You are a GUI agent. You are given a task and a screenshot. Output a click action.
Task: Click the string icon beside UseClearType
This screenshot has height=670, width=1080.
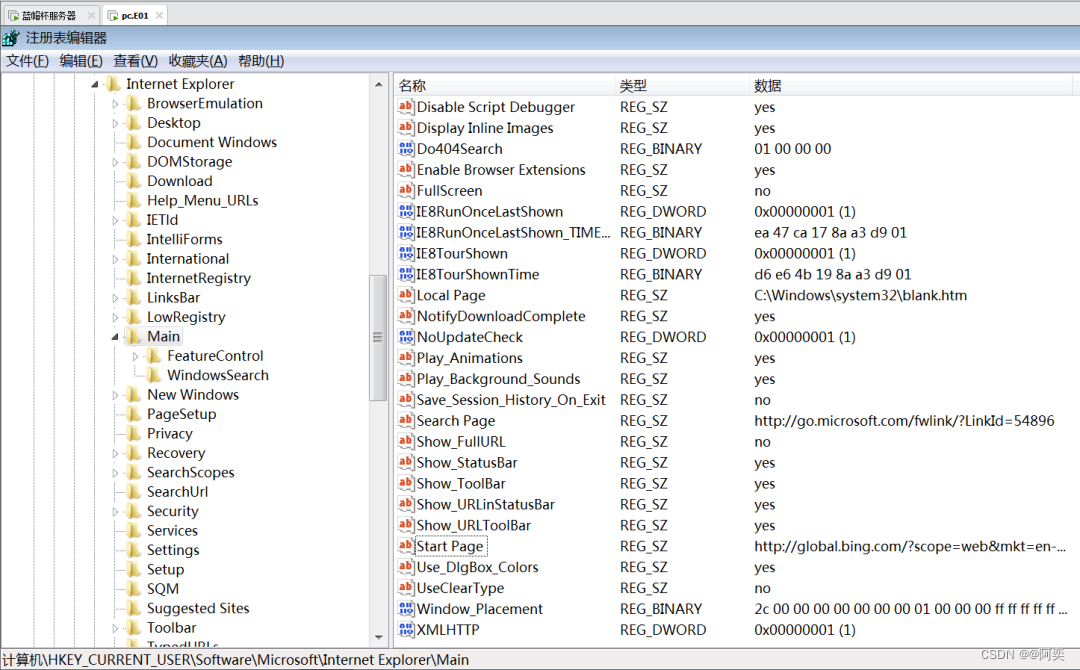coord(406,587)
